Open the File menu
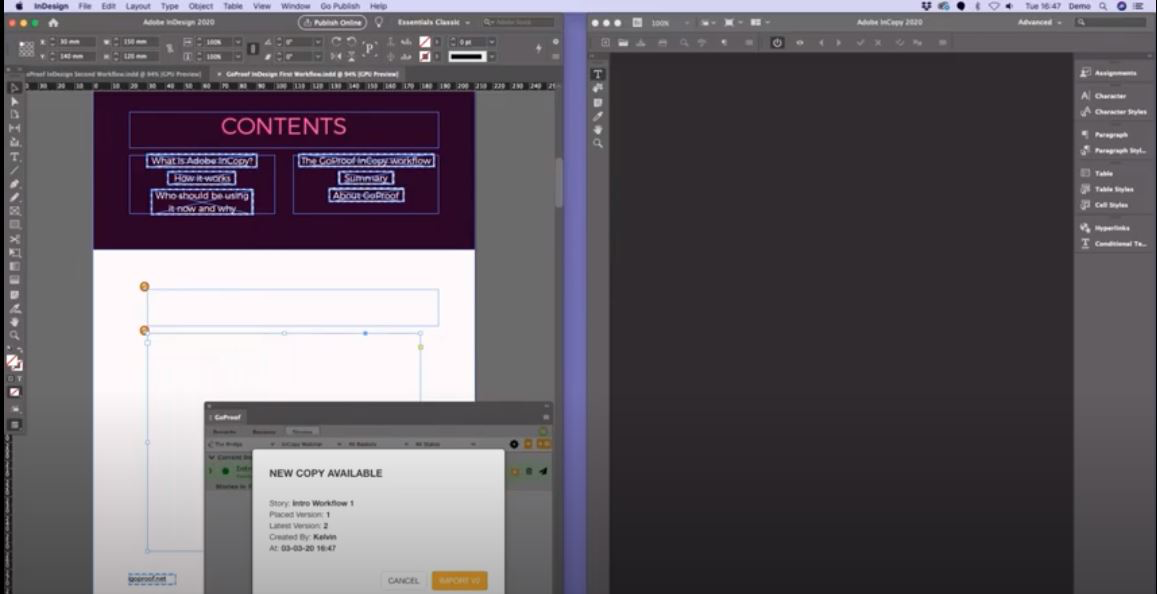The height and width of the screenshot is (594, 1157). [x=85, y=6]
